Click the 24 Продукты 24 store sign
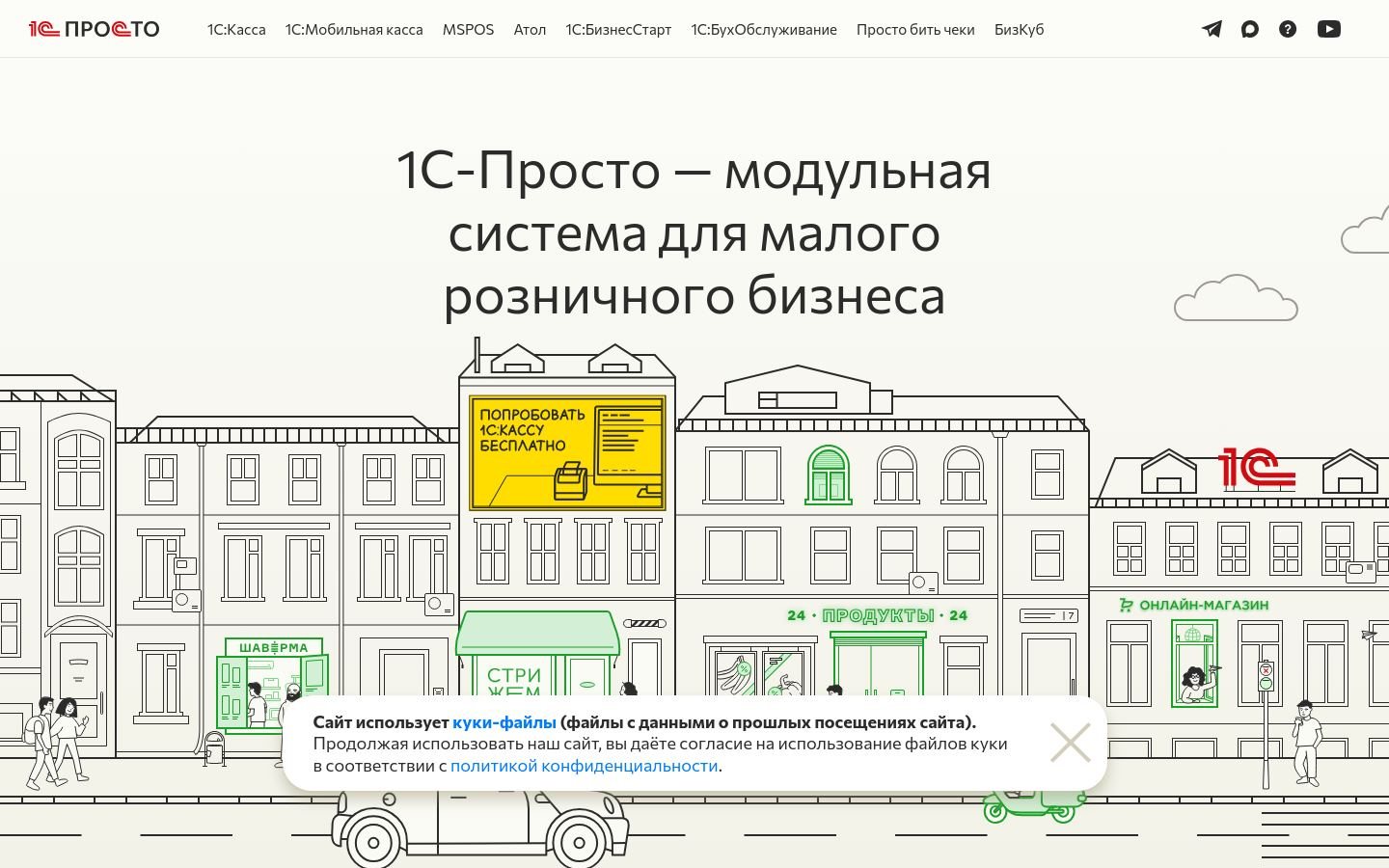 [878, 615]
